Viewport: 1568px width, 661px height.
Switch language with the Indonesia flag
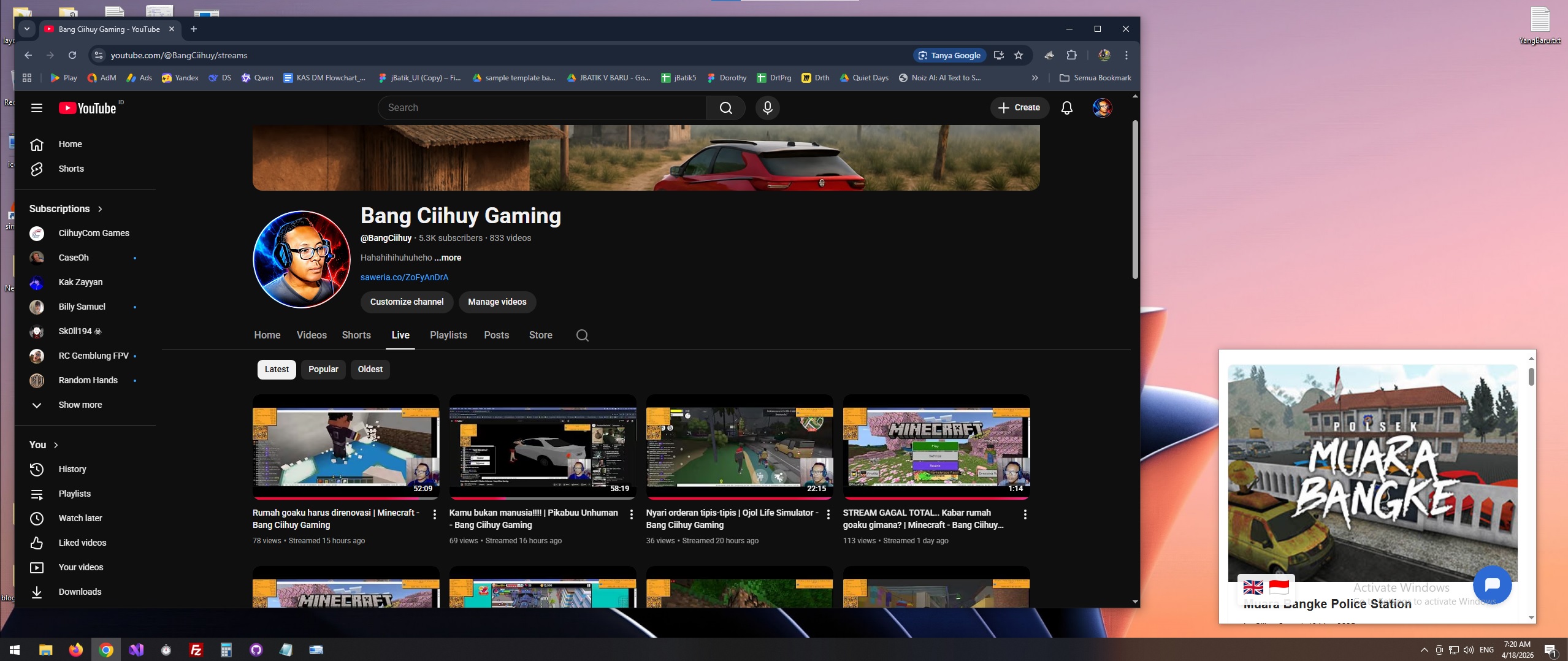(x=1279, y=587)
